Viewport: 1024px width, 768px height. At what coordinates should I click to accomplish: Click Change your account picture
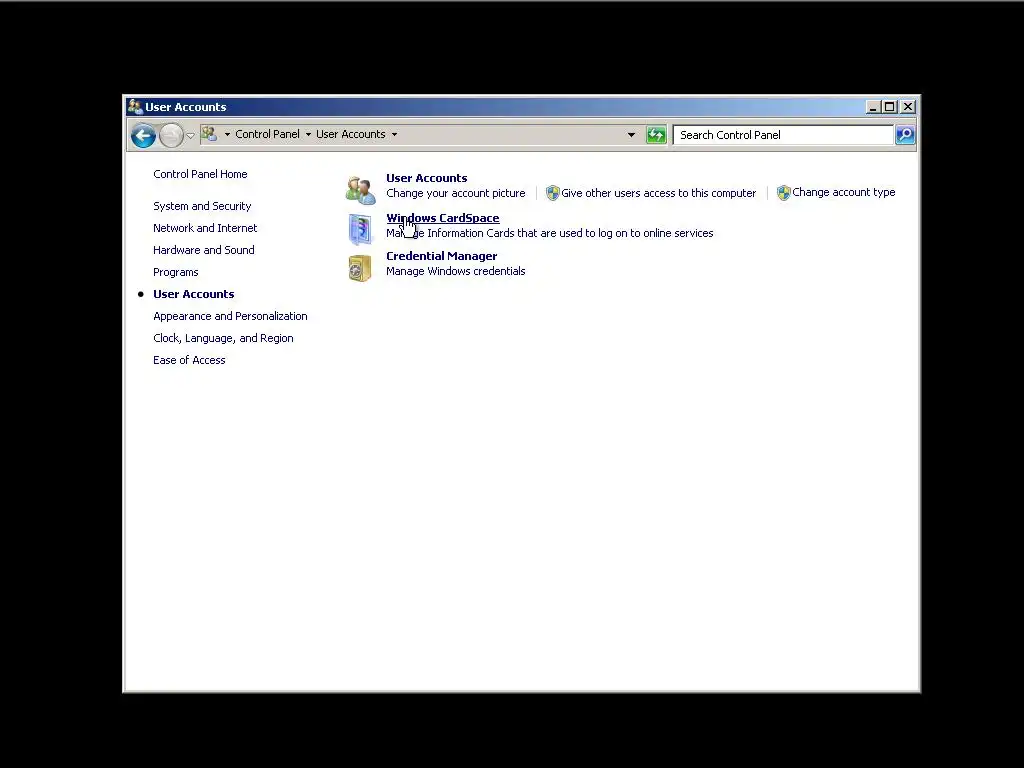pos(455,193)
